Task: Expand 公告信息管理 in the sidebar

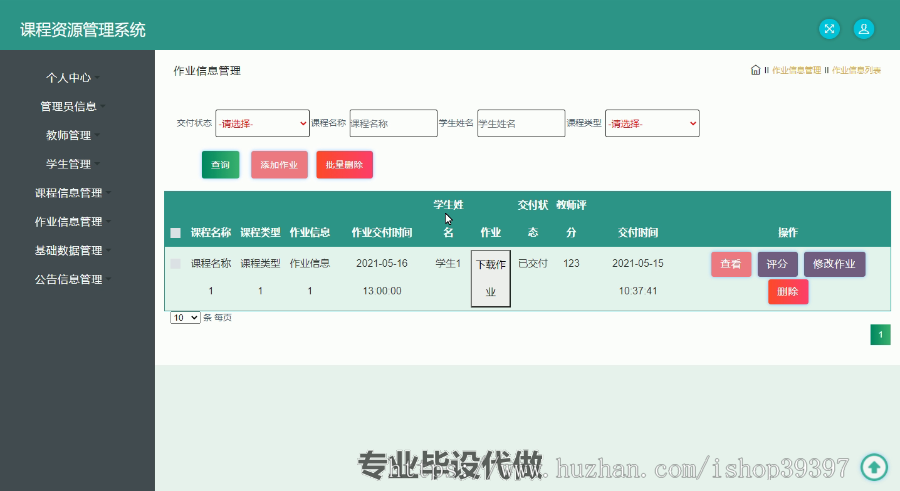Action: point(72,279)
